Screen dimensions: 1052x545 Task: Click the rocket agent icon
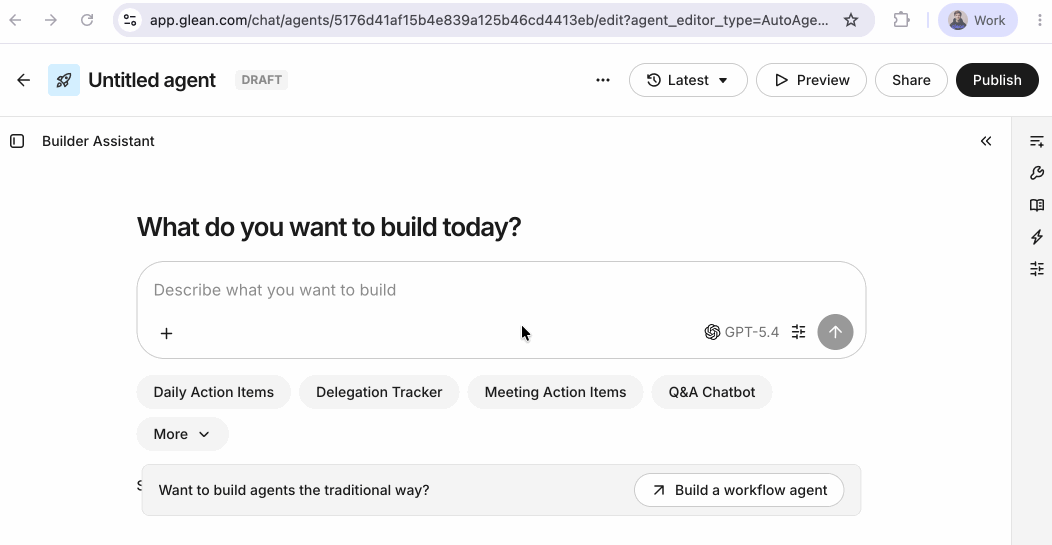64,80
